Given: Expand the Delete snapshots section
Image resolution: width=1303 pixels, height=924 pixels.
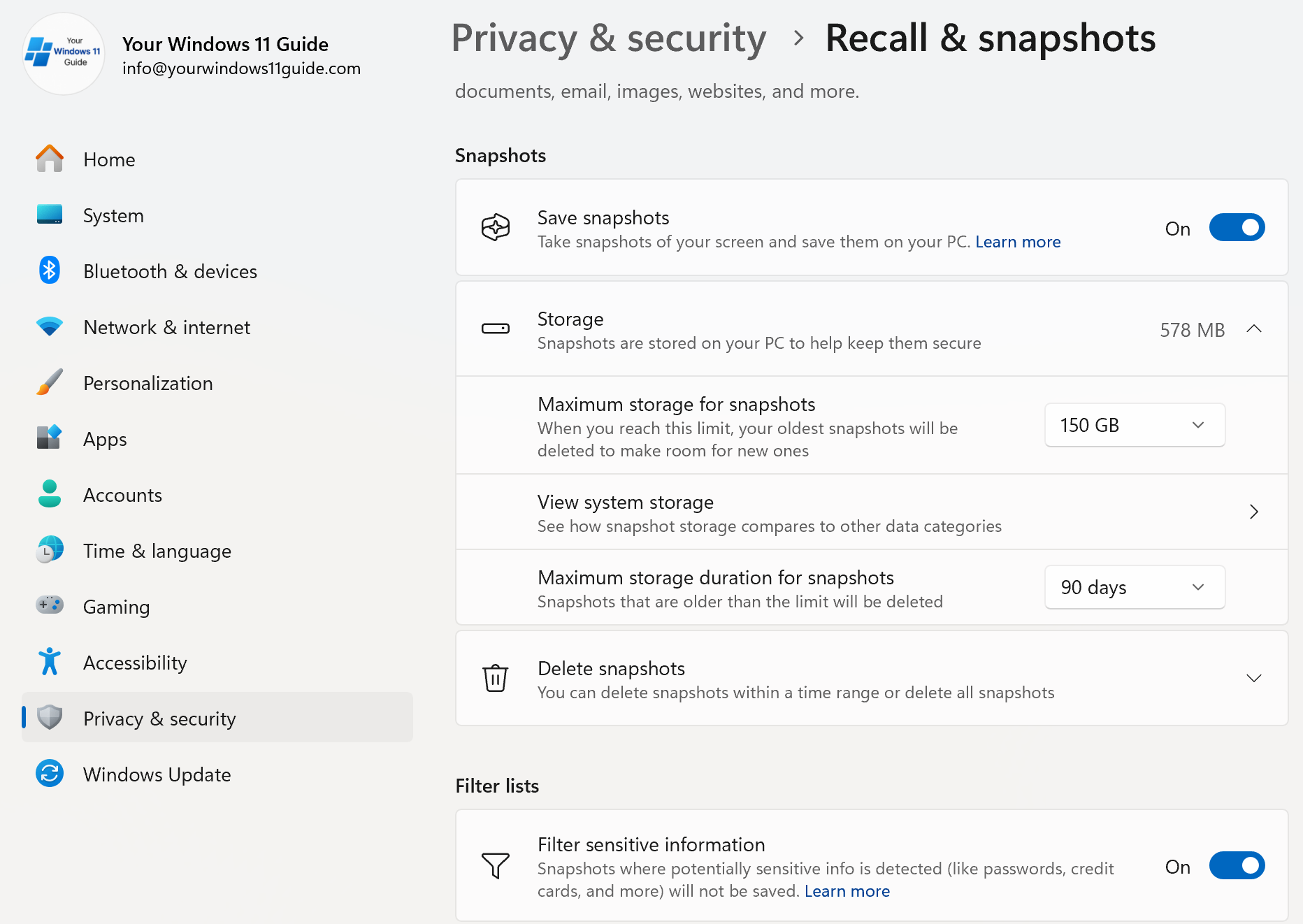Looking at the screenshot, I should coord(1253,679).
